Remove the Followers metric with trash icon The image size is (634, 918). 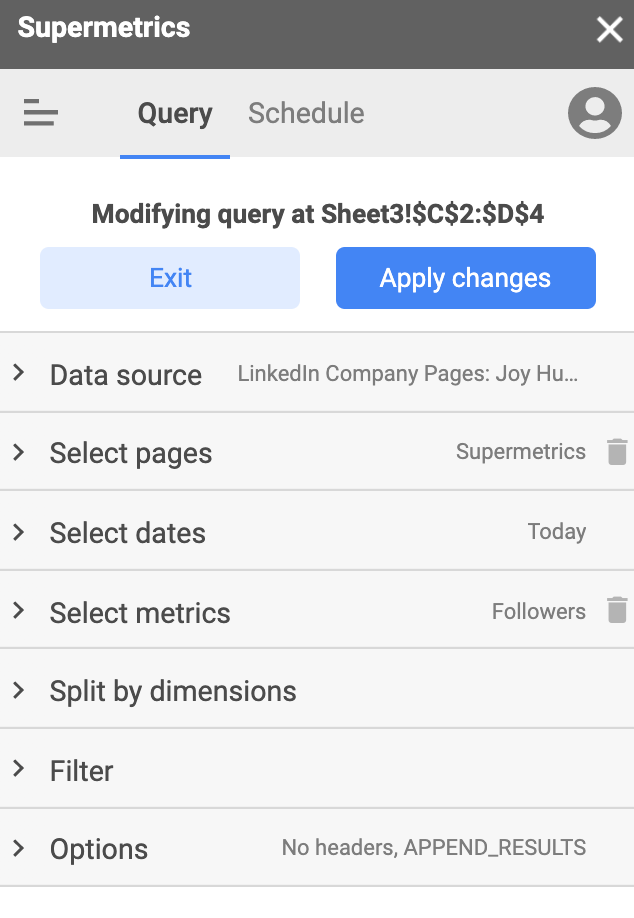pyautogui.click(x=617, y=610)
